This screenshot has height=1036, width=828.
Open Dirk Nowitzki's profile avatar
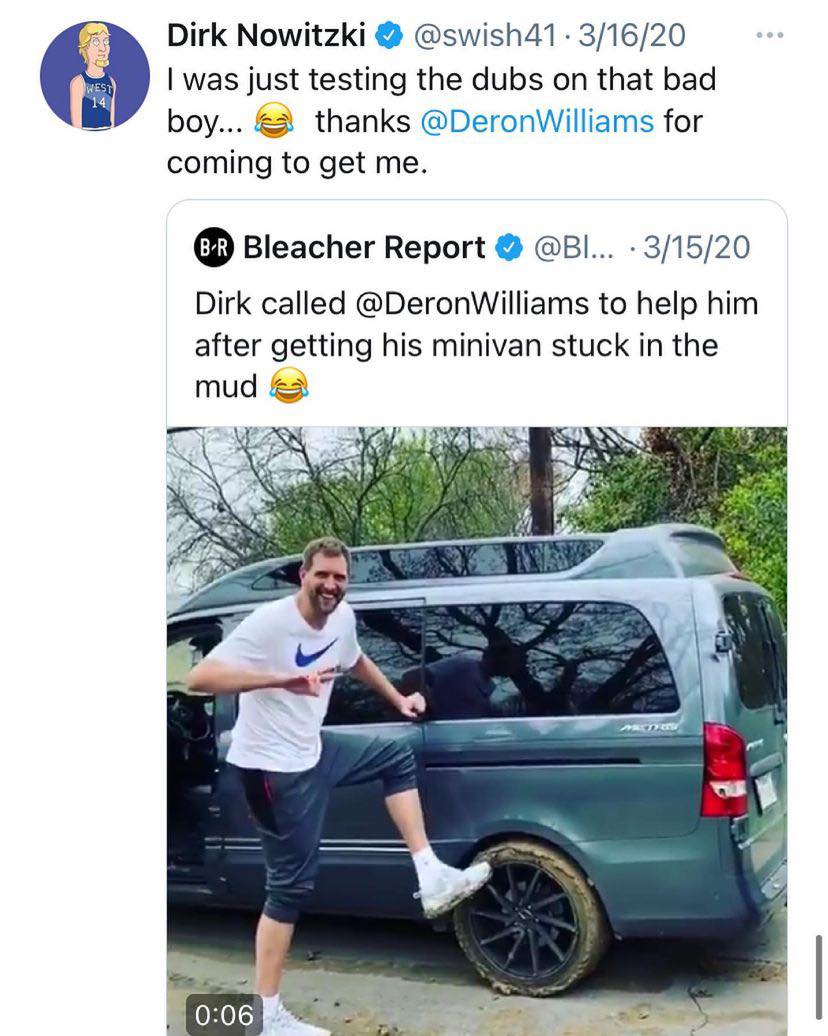point(95,75)
